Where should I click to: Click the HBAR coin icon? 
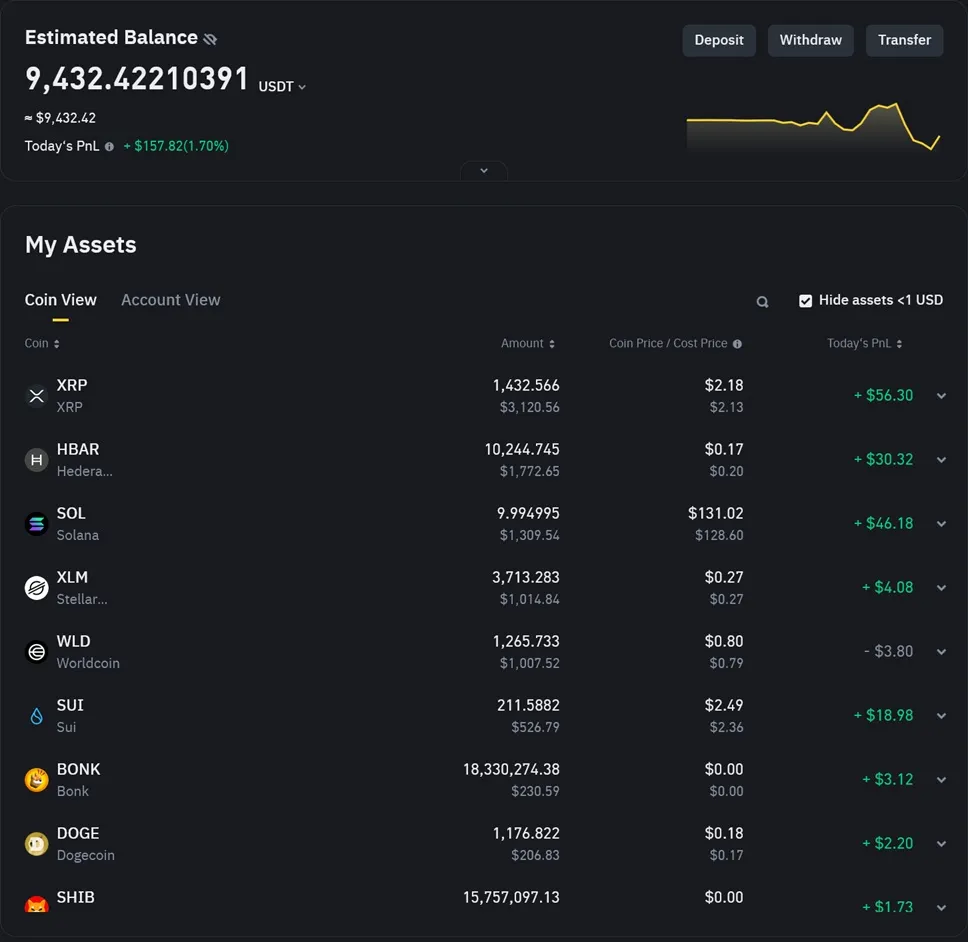pyautogui.click(x=36, y=460)
